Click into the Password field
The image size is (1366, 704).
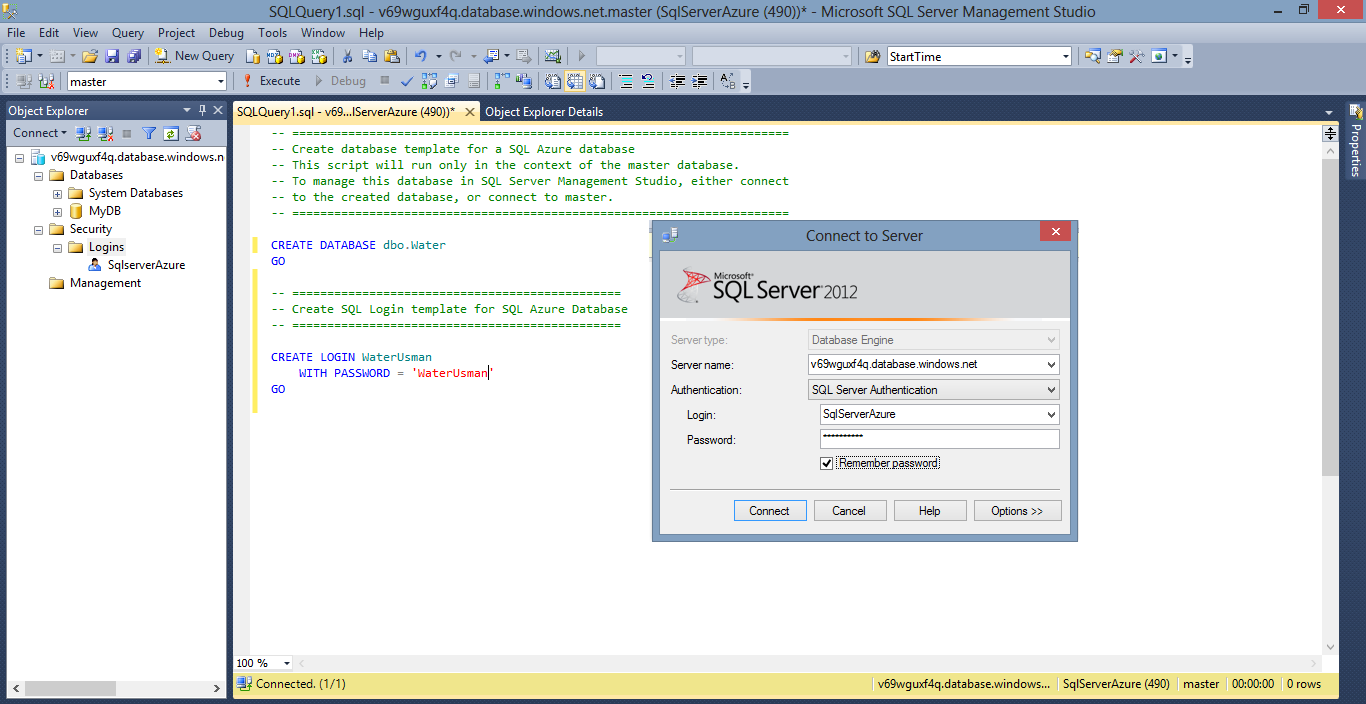point(939,439)
